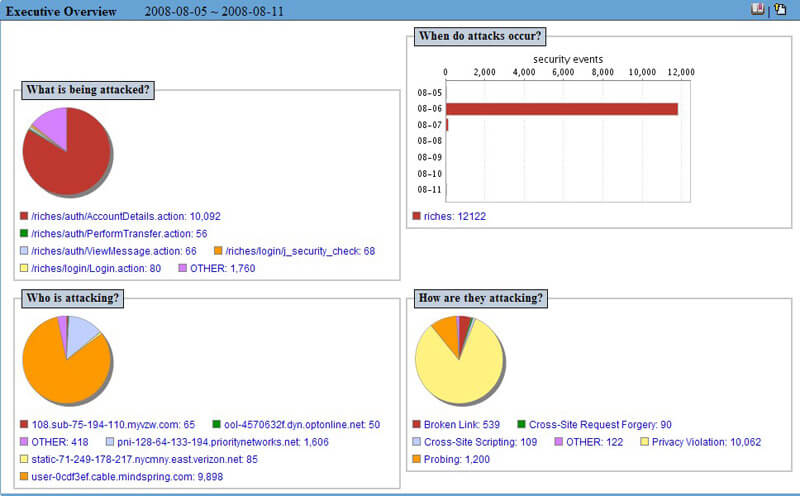
Task: Open Broken Link: 539 legend link
Action: (x=462, y=425)
